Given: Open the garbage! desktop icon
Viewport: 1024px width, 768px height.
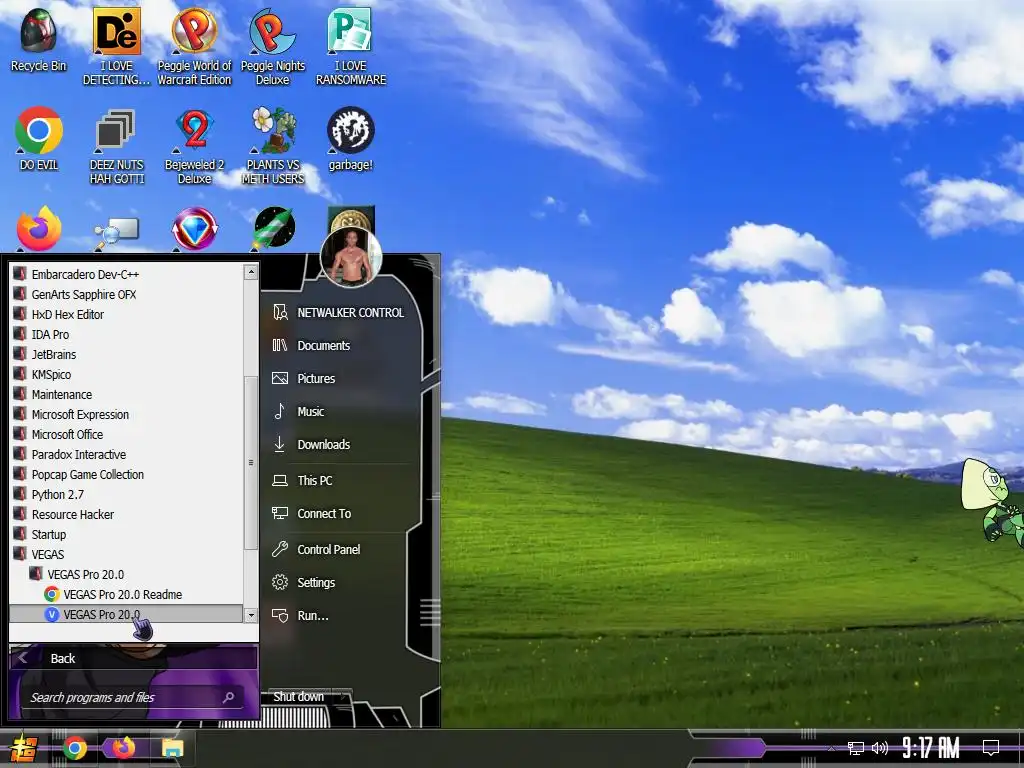Looking at the screenshot, I should (x=351, y=138).
